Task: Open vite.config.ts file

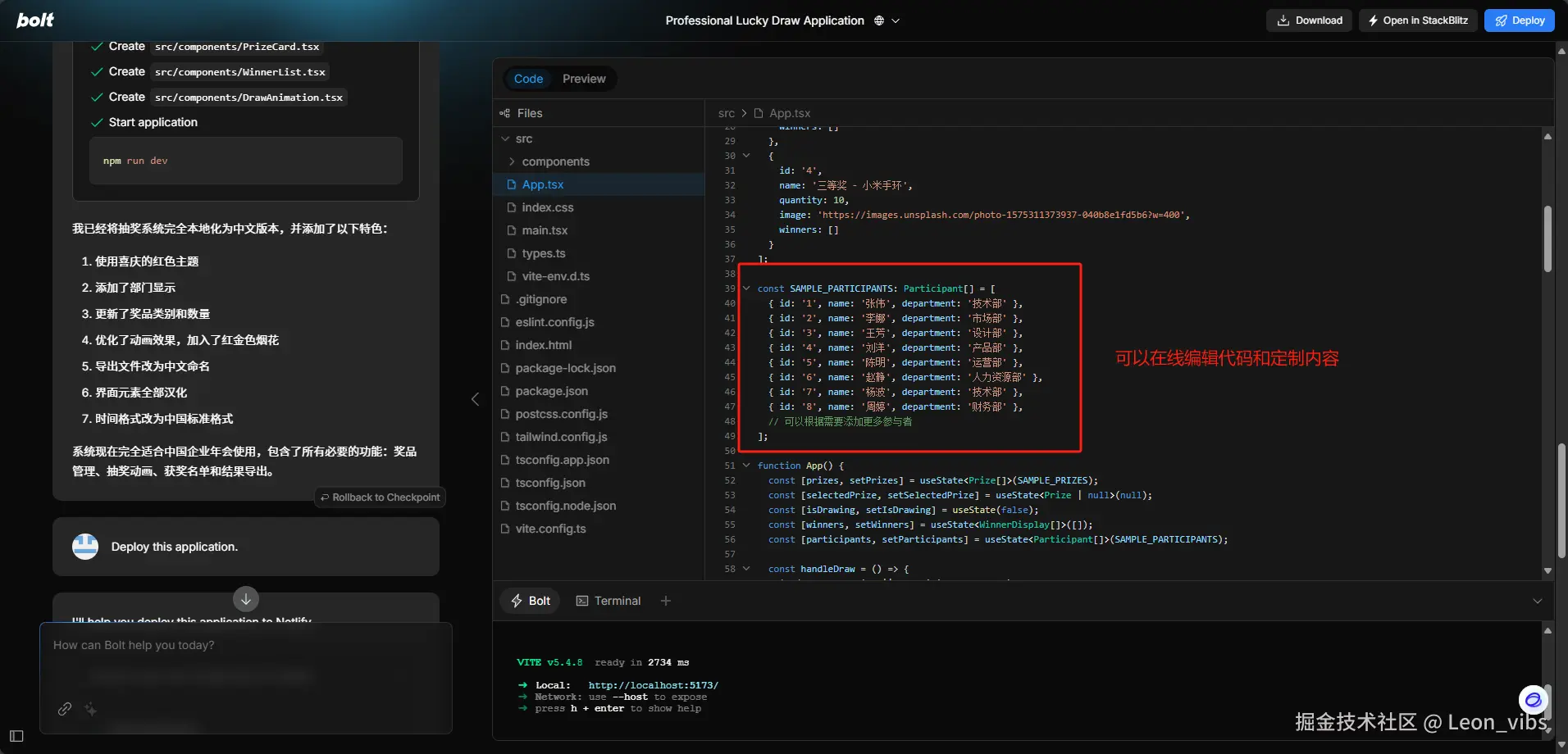Action: (x=599, y=529)
